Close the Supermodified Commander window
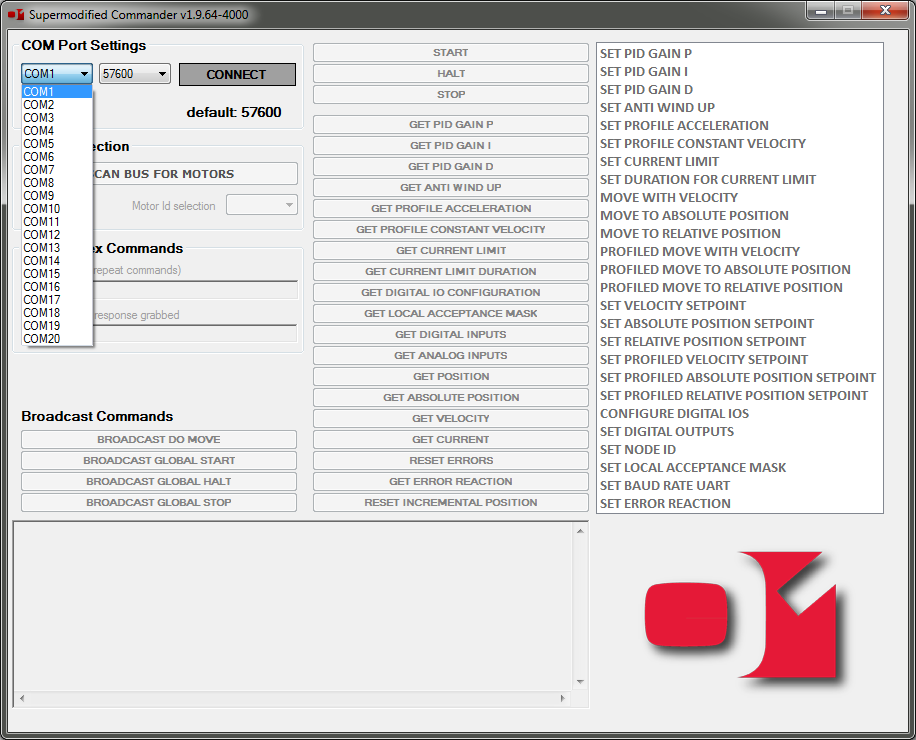The height and width of the screenshot is (740, 916). pos(884,11)
